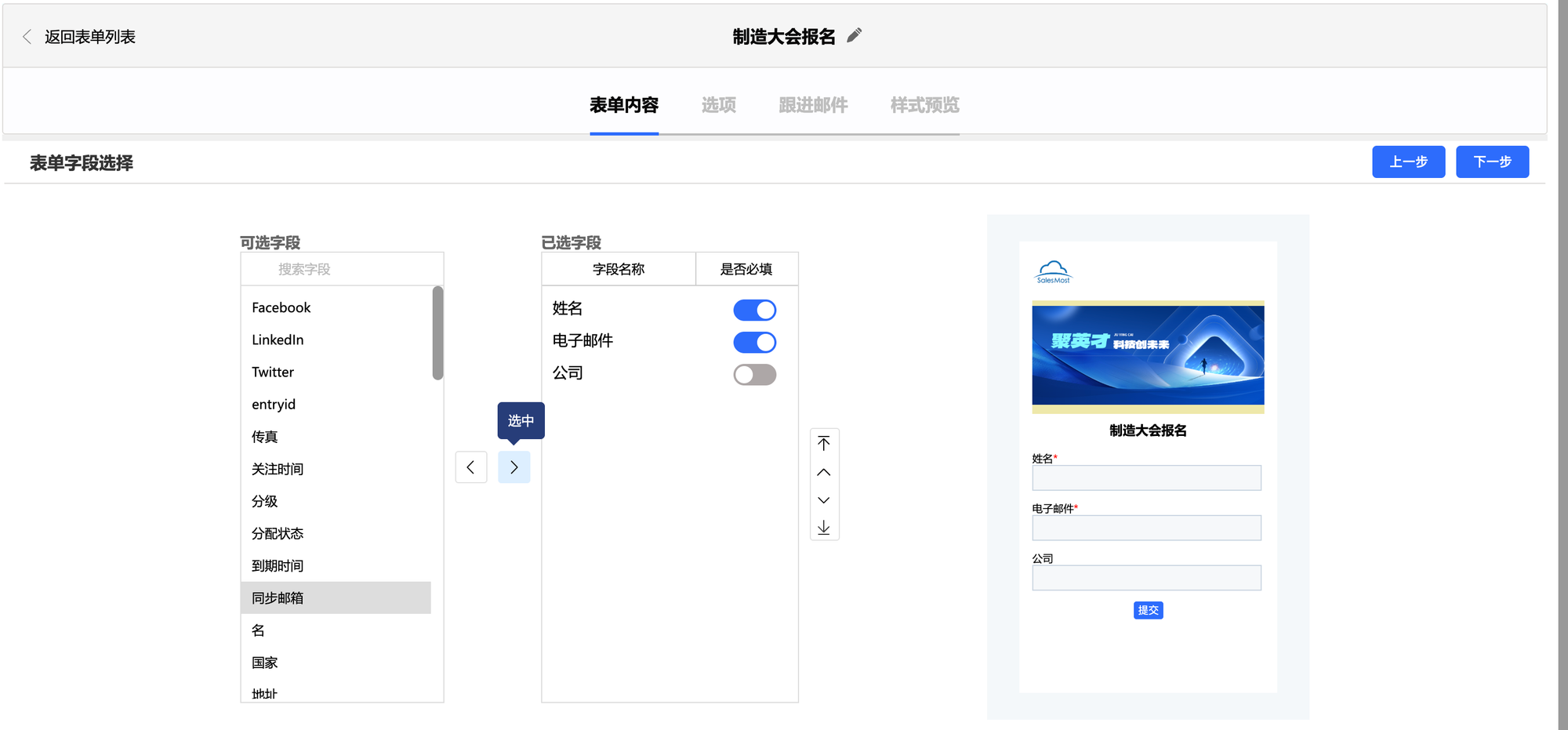Open the 跟进邮件 tab
The height and width of the screenshot is (730, 1568).
[x=813, y=105]
